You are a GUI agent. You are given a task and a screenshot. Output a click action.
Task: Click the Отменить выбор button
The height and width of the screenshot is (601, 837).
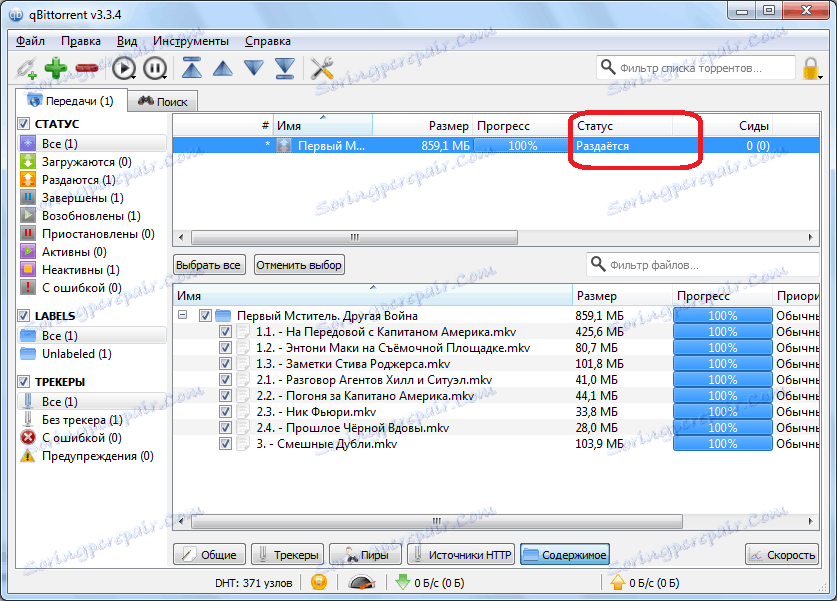pos(299,265)
